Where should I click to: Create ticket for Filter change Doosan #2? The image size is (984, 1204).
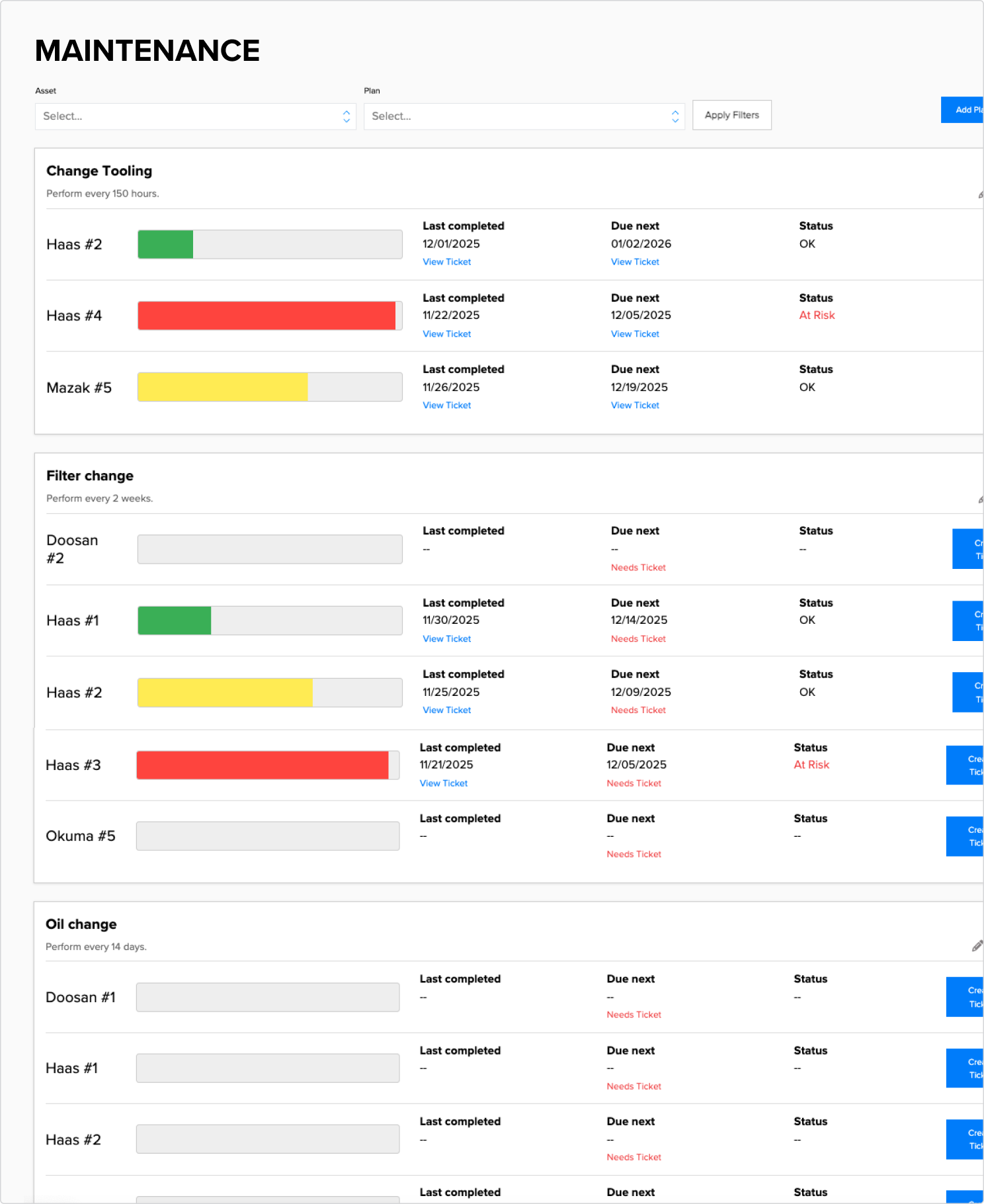pyautogui.click(x=968, y=549)
